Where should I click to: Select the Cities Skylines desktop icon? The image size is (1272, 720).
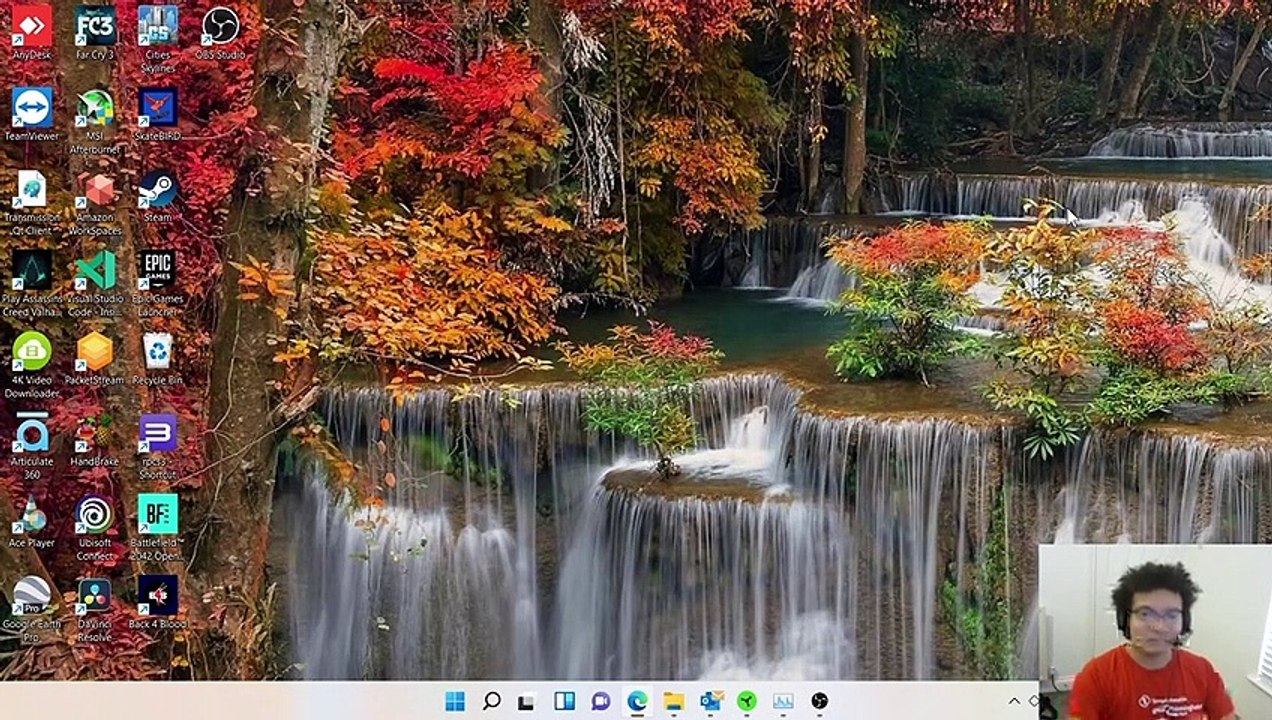(158, 40)
